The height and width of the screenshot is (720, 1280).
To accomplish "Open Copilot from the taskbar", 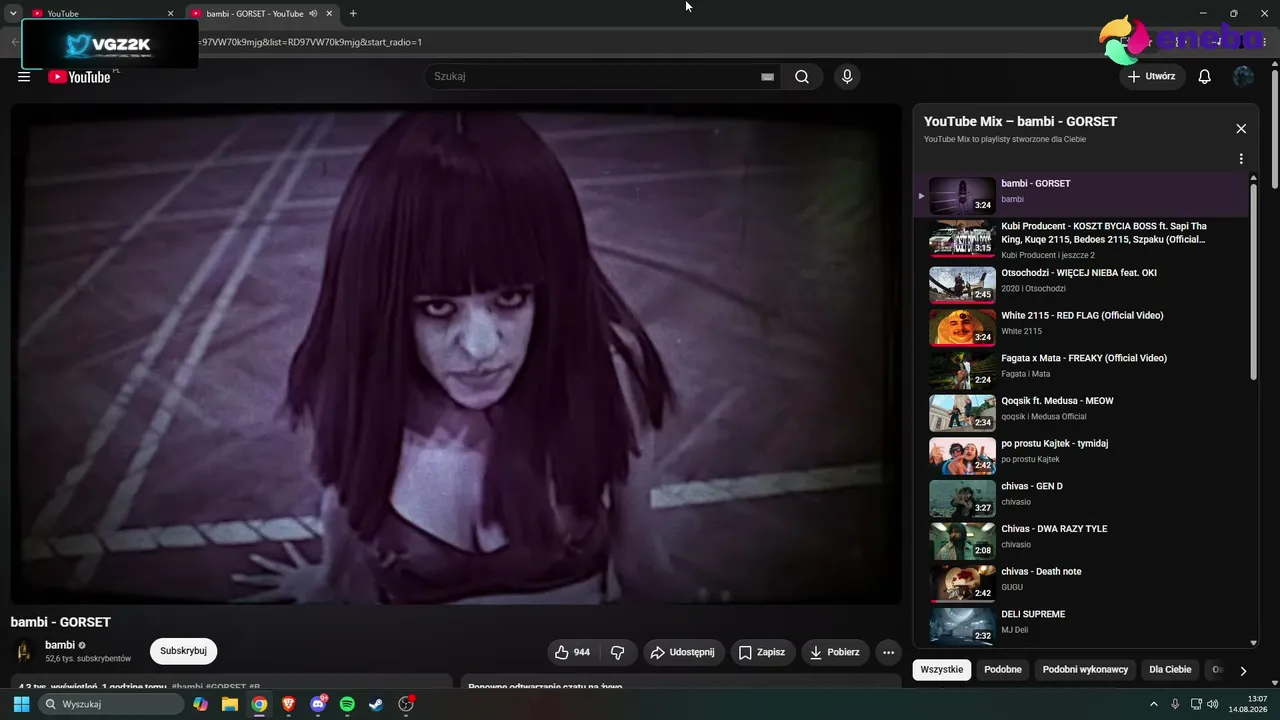I will tap(201, 704).
